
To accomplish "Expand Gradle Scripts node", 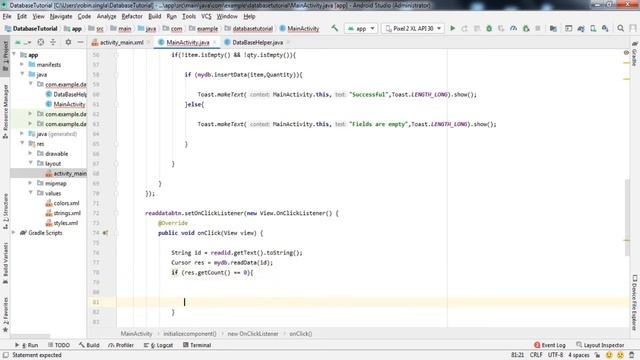I will click(14, 233).
